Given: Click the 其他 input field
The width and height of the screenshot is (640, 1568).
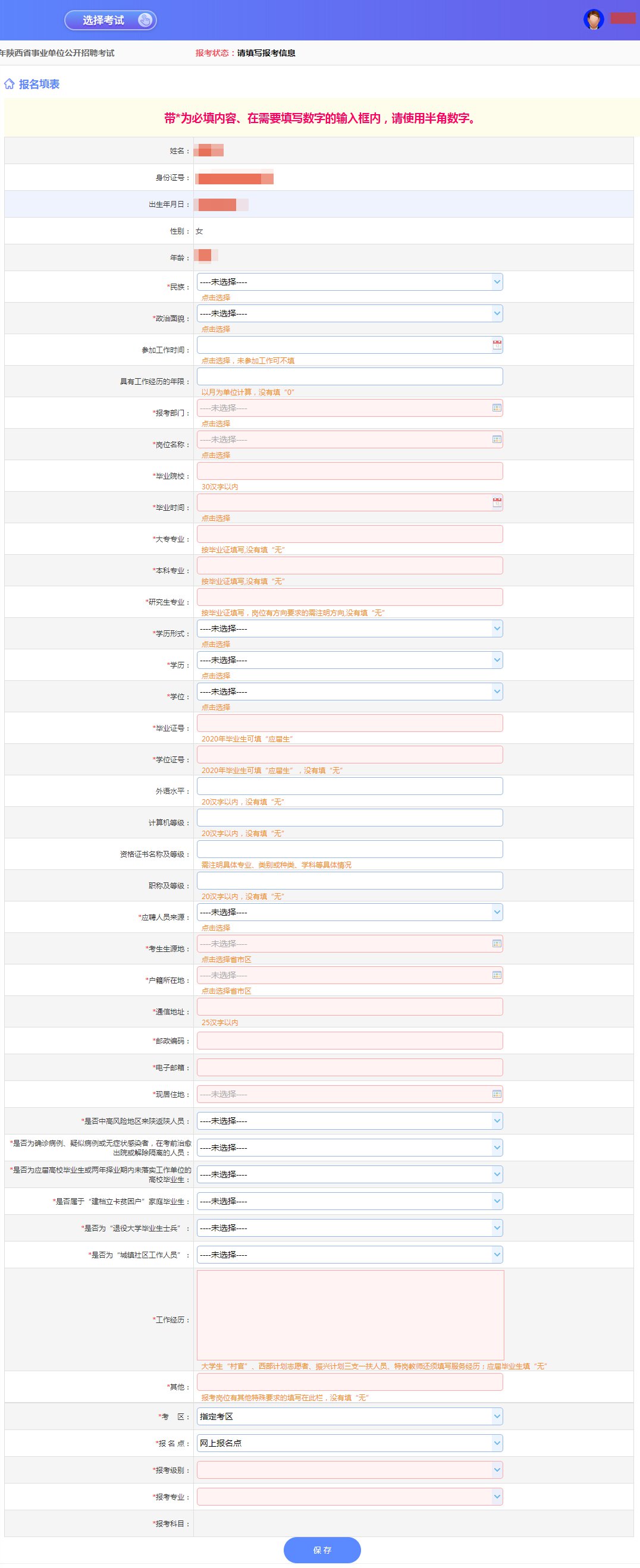Looking at the screenshot, I should [350, 1382].
